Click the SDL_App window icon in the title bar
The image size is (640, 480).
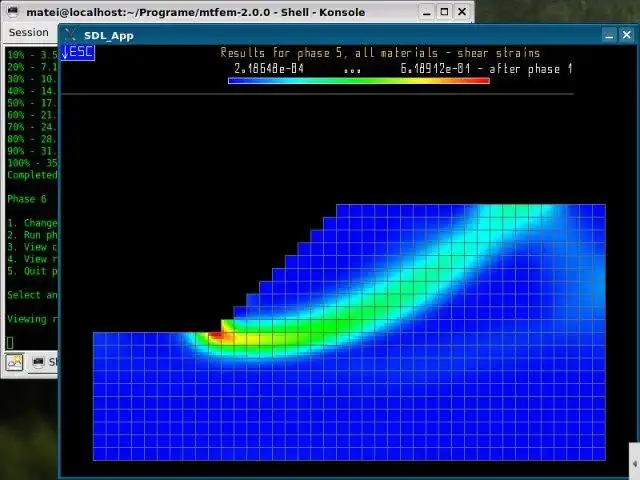(71, 35)
